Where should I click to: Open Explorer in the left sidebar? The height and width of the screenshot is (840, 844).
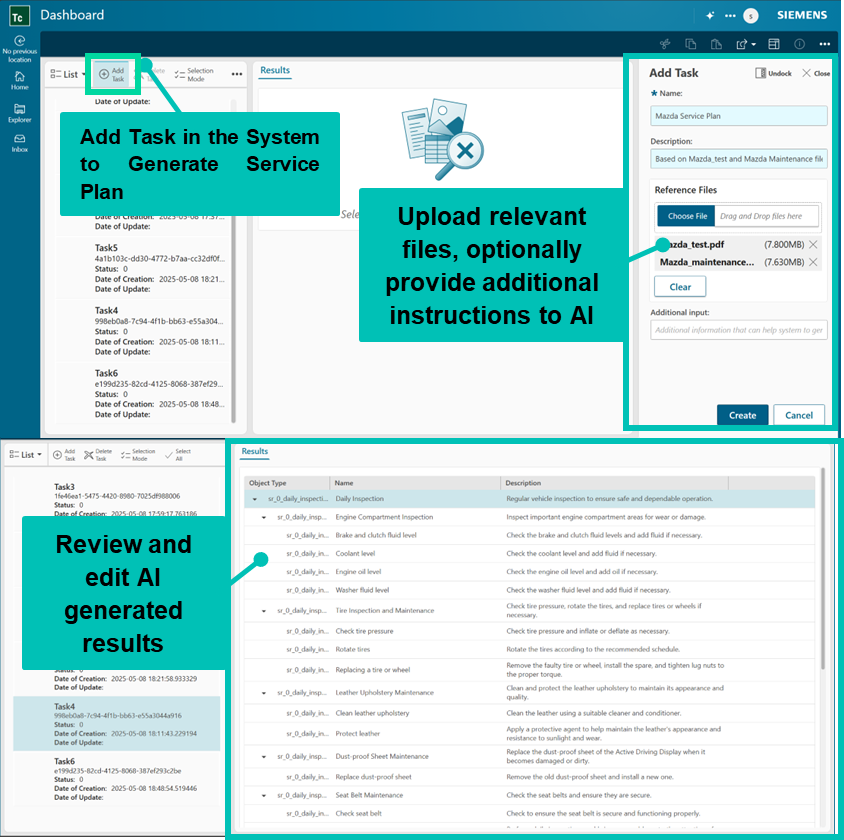[x=19, y=111]
